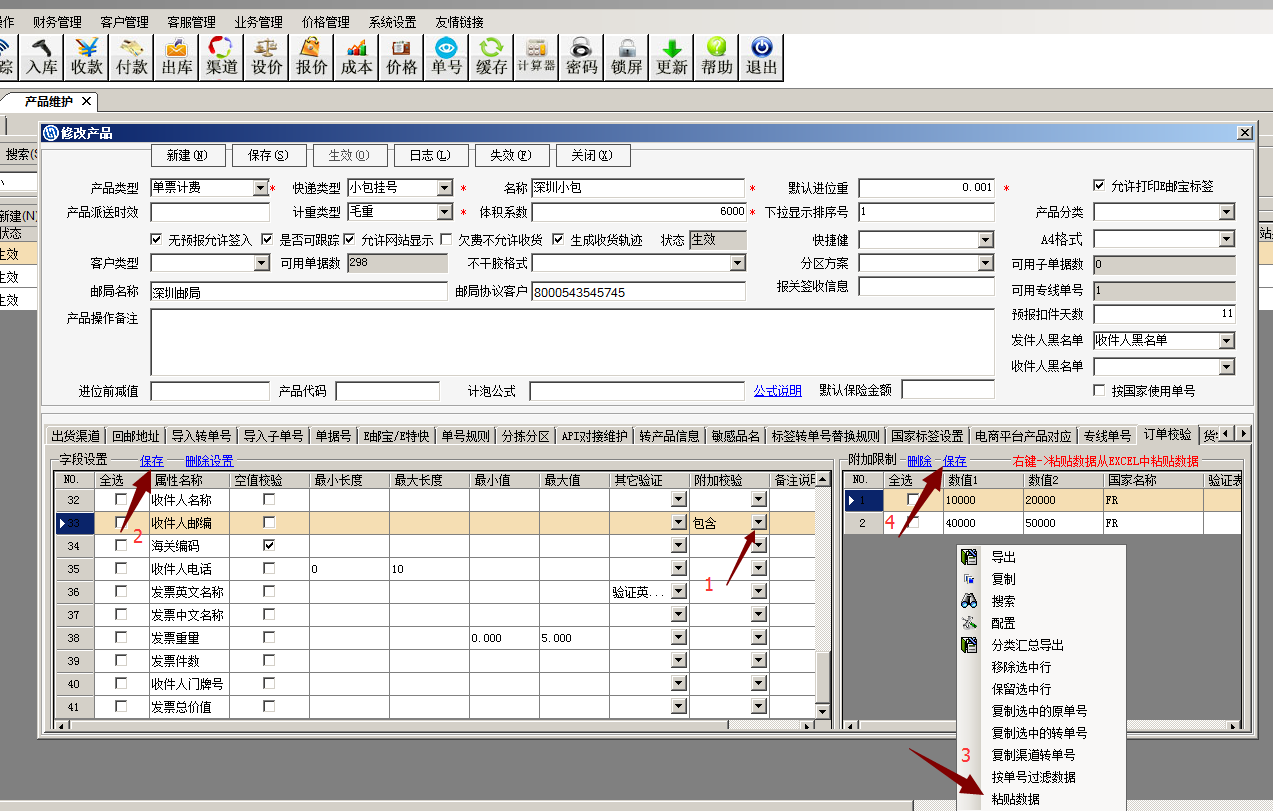The width and height of the screenshot is (1273, 811).
Task: Expand the 产品类型 dropdown
Action: point(260,188)
